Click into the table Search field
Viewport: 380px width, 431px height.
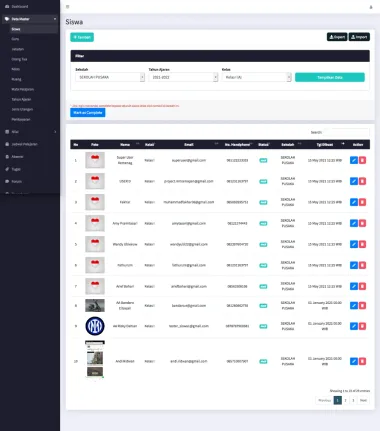pos(346,132)
